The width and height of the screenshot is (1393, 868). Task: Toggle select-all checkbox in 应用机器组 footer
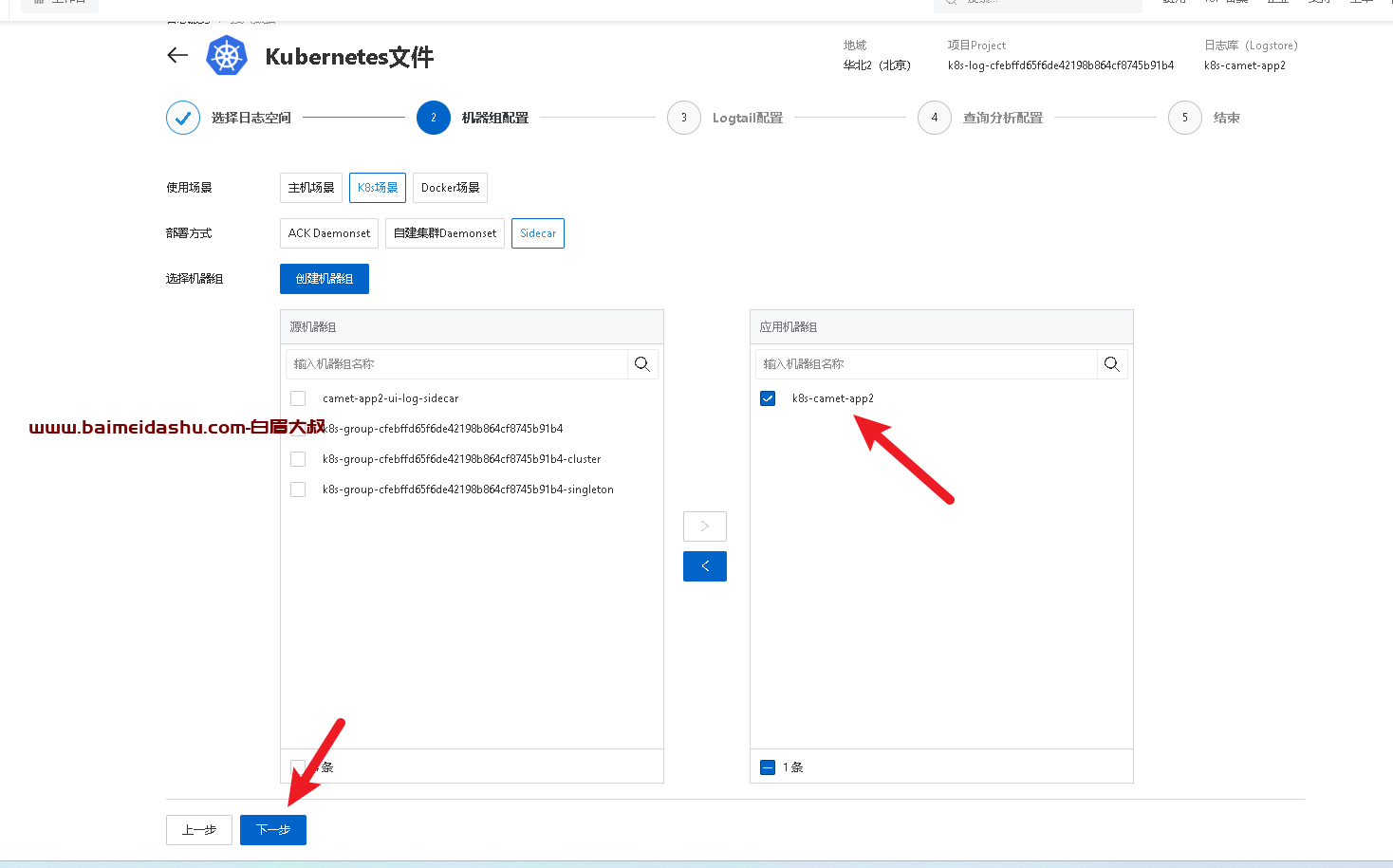768,767
